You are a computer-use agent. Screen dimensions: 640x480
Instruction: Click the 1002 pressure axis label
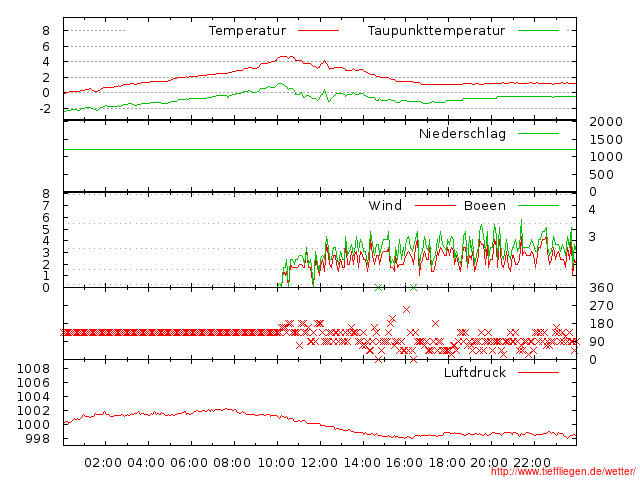point(33,411)
